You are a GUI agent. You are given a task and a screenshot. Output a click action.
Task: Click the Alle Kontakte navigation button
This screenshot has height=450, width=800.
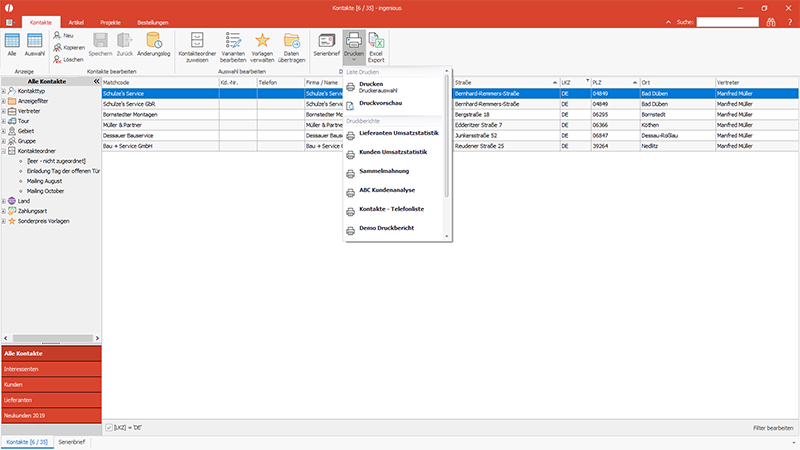tap(51, 353)
